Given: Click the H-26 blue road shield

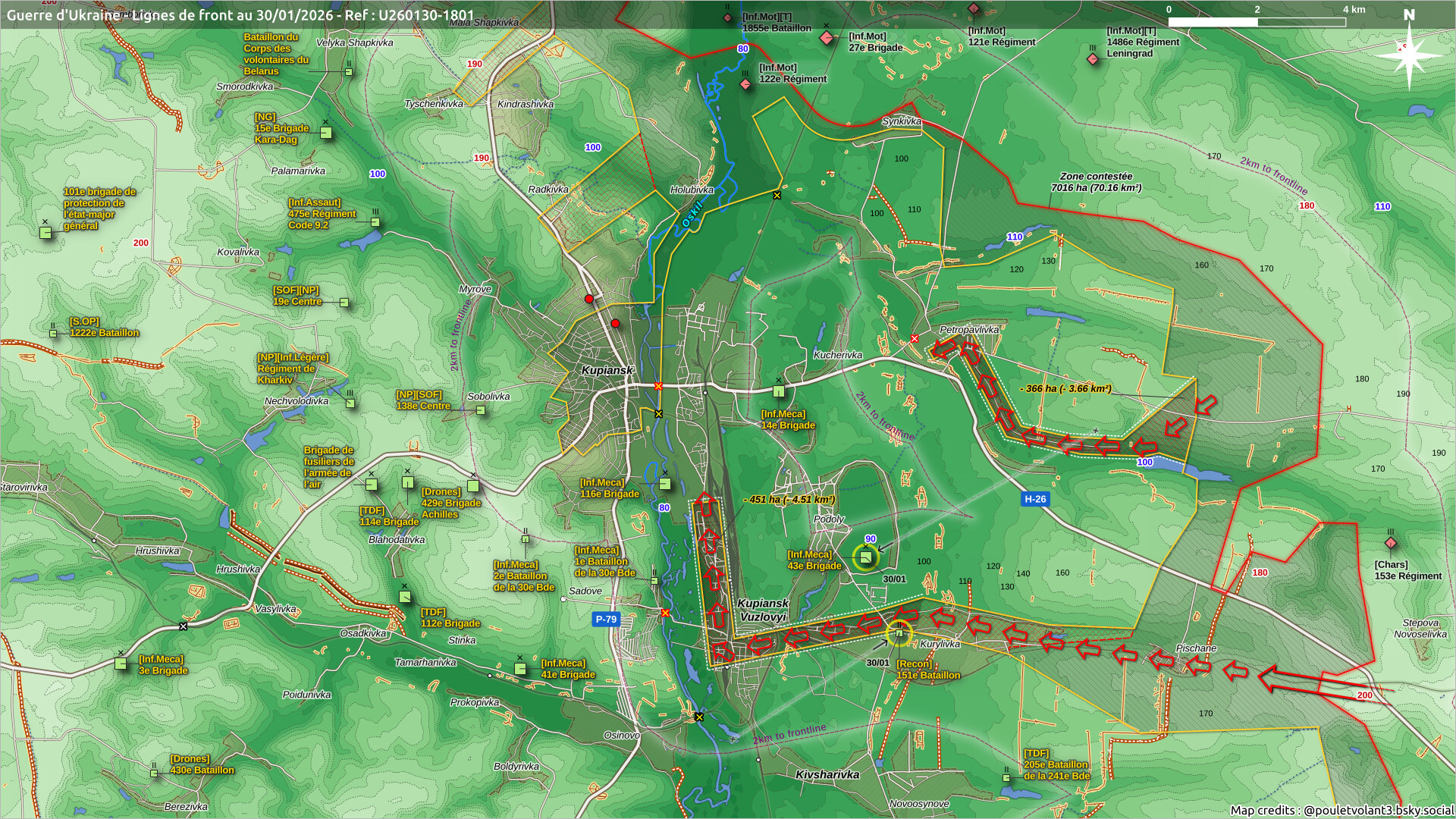Looking at the screenshot, I should pyautogui.click(x=1034, y=499).
